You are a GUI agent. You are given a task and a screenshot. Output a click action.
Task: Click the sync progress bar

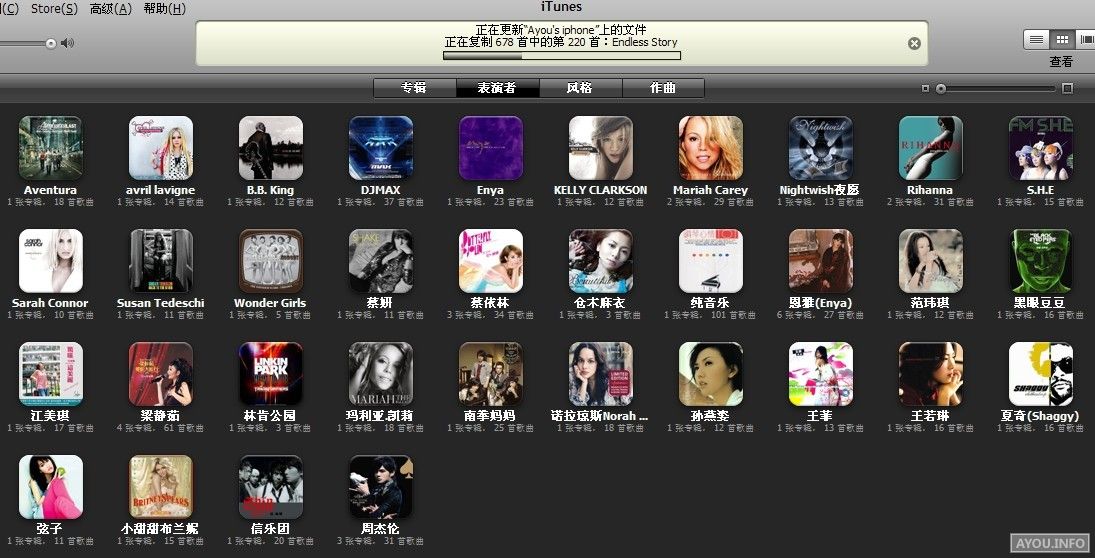(561, 55)
